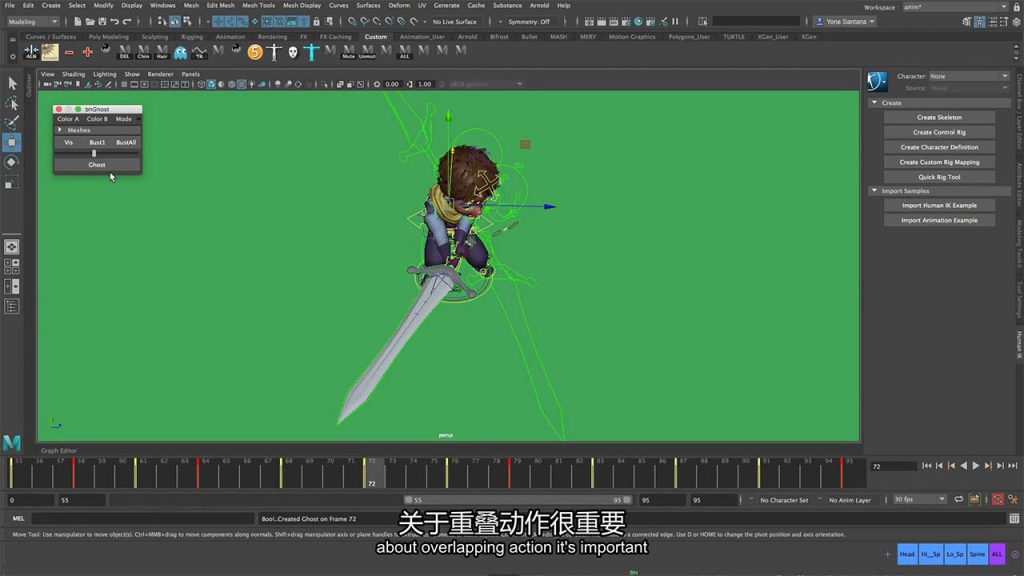This screenshot has width=1024, height=576.
Task: Save the scene with the disk icon
Action: 102,22
